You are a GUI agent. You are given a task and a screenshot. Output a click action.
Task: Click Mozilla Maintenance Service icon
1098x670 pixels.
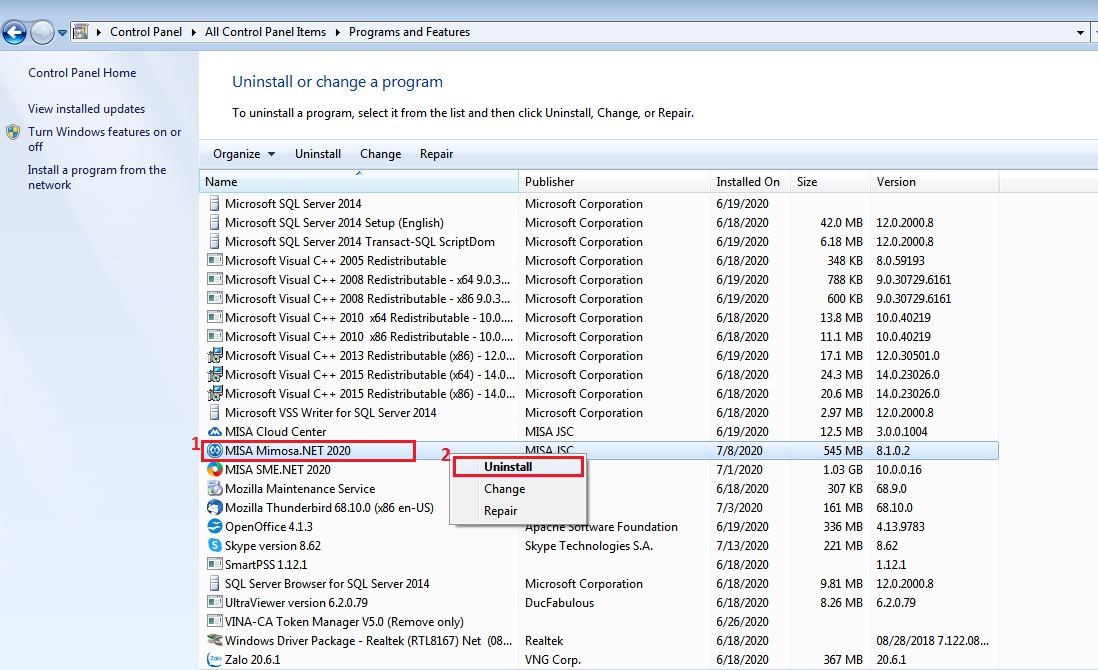click(x=214, y=488)
